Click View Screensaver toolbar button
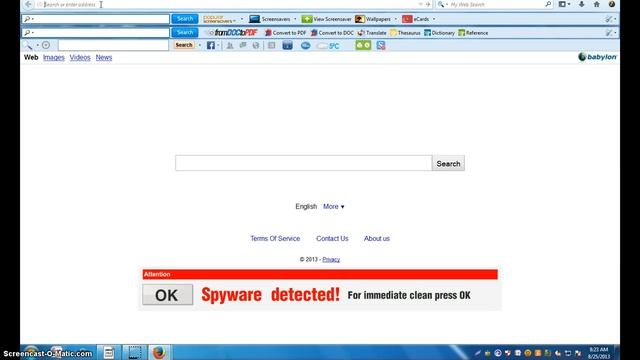This screenshot has height=360, width=640. [x=327, y=19]
